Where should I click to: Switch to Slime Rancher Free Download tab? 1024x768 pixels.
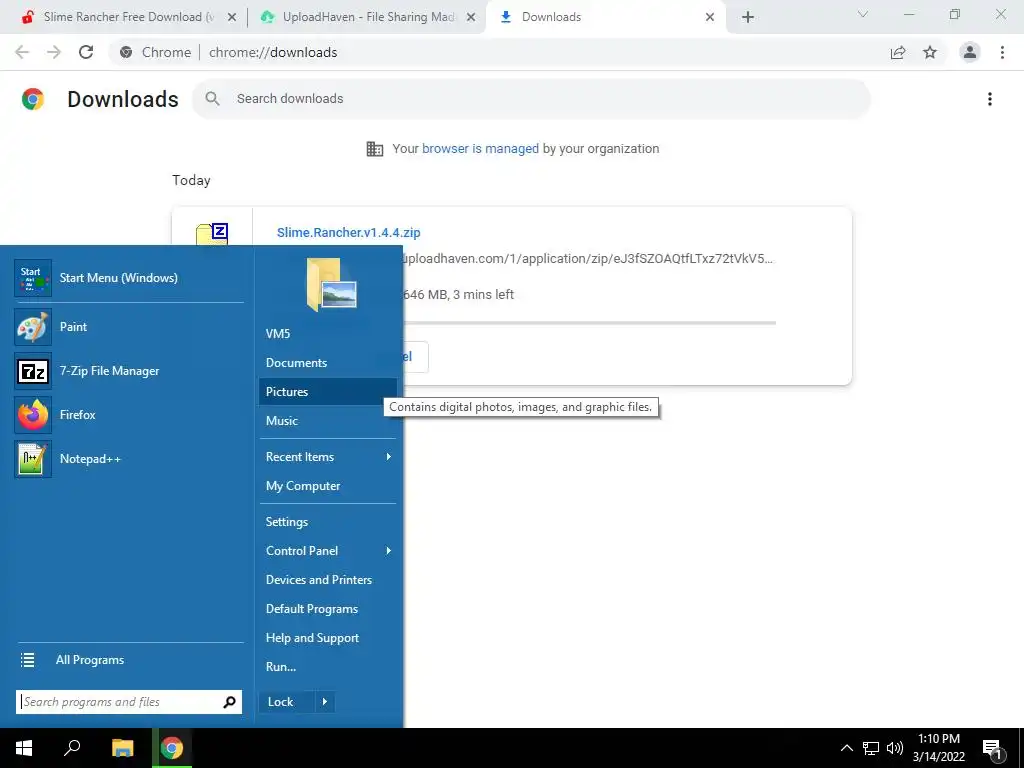point(128,17)
